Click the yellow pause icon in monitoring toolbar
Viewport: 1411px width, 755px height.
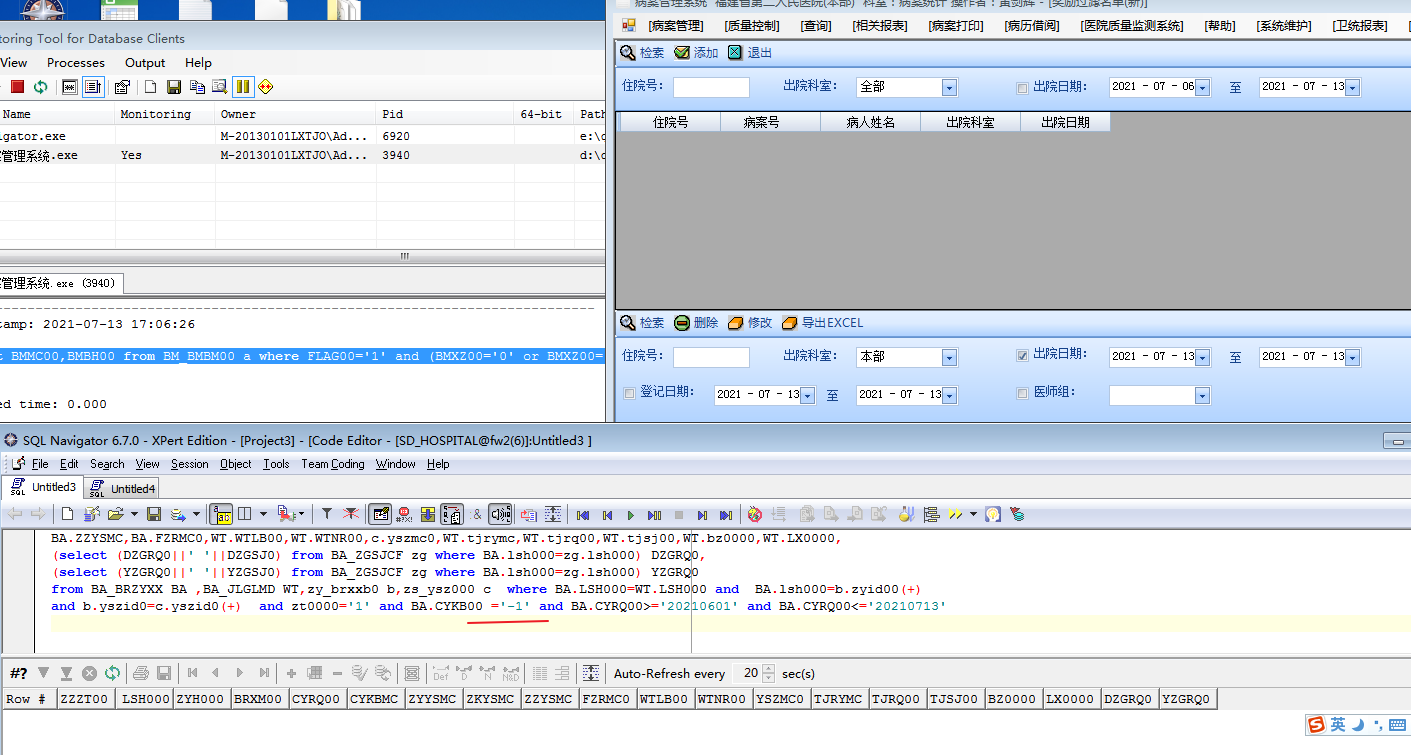[243, 87]
